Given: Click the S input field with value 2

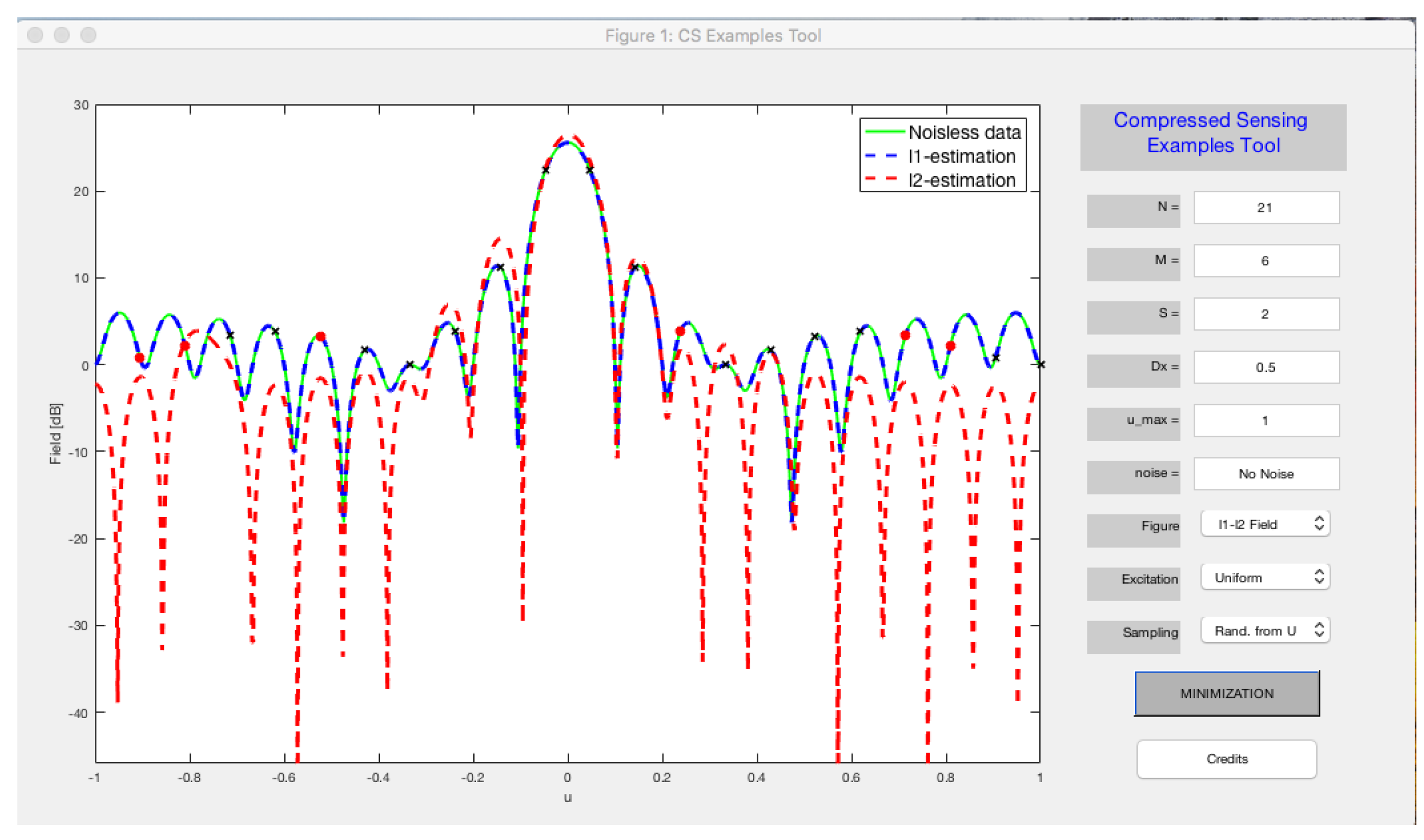Looking at the screenshot, I should tap(1266, 314).
